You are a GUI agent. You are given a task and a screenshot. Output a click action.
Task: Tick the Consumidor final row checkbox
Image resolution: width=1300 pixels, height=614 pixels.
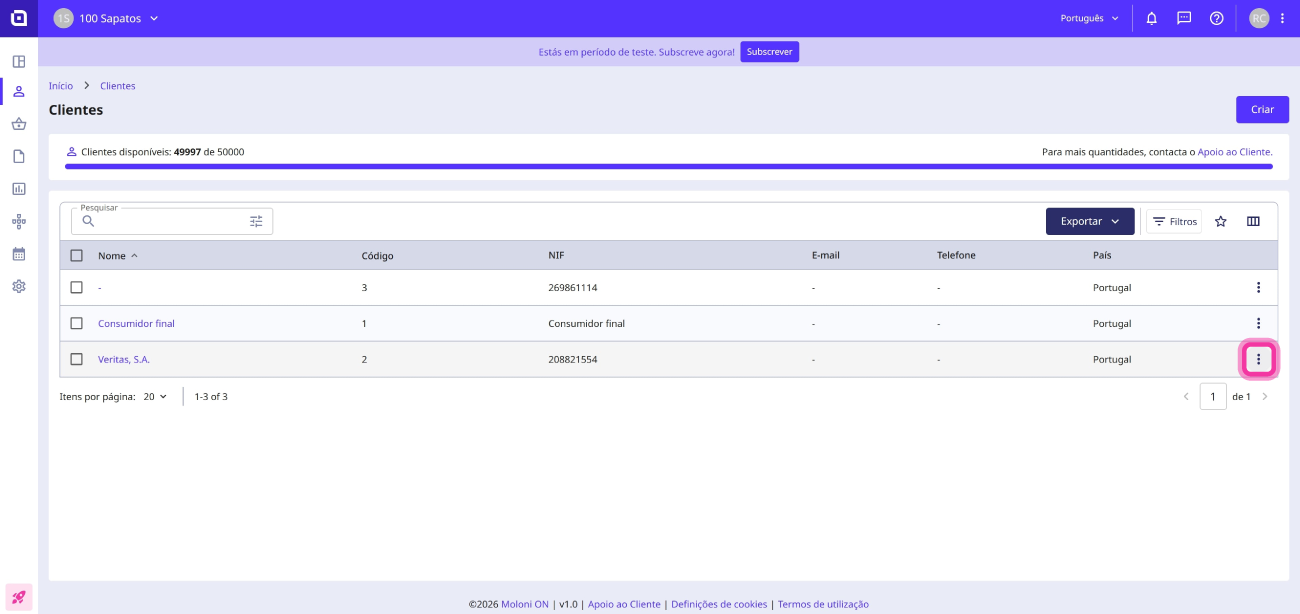coord(77,323)
